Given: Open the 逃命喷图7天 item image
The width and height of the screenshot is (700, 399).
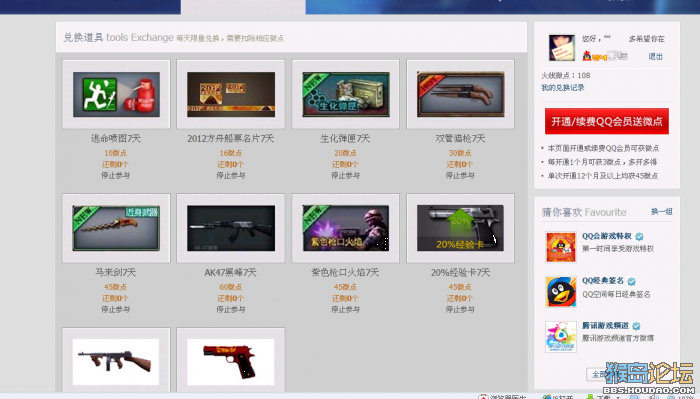Looking at the screenshot, I should point(116,94).
